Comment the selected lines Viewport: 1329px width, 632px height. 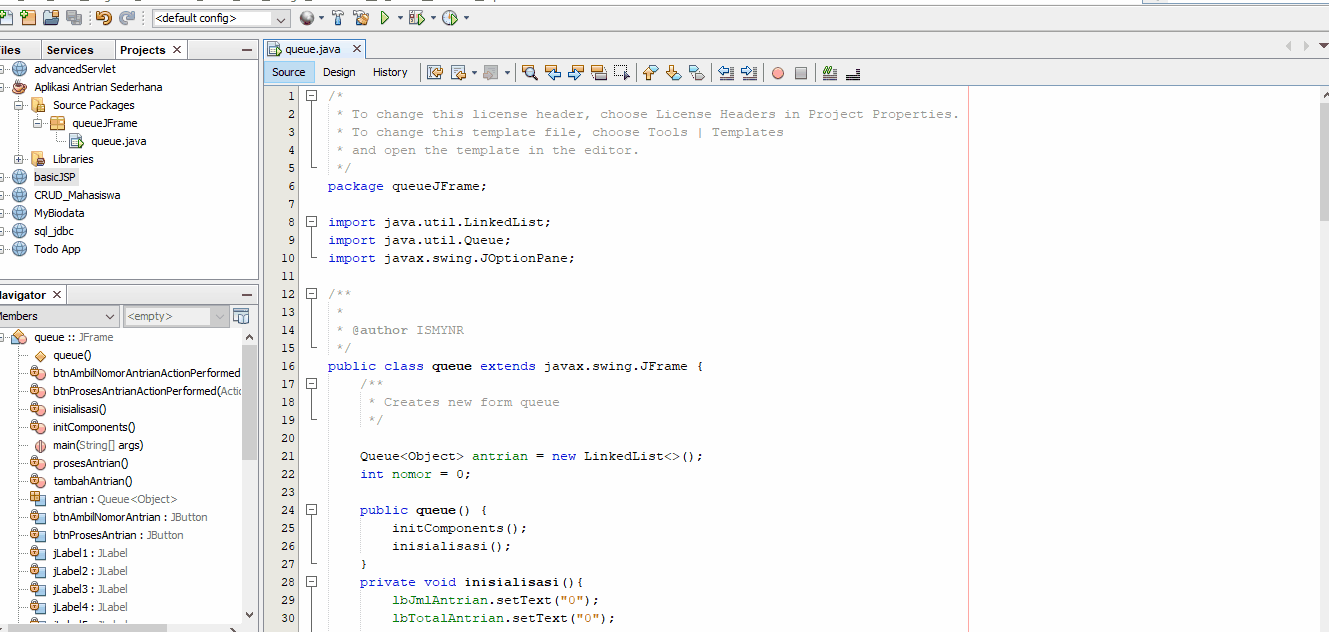[831, 72]
